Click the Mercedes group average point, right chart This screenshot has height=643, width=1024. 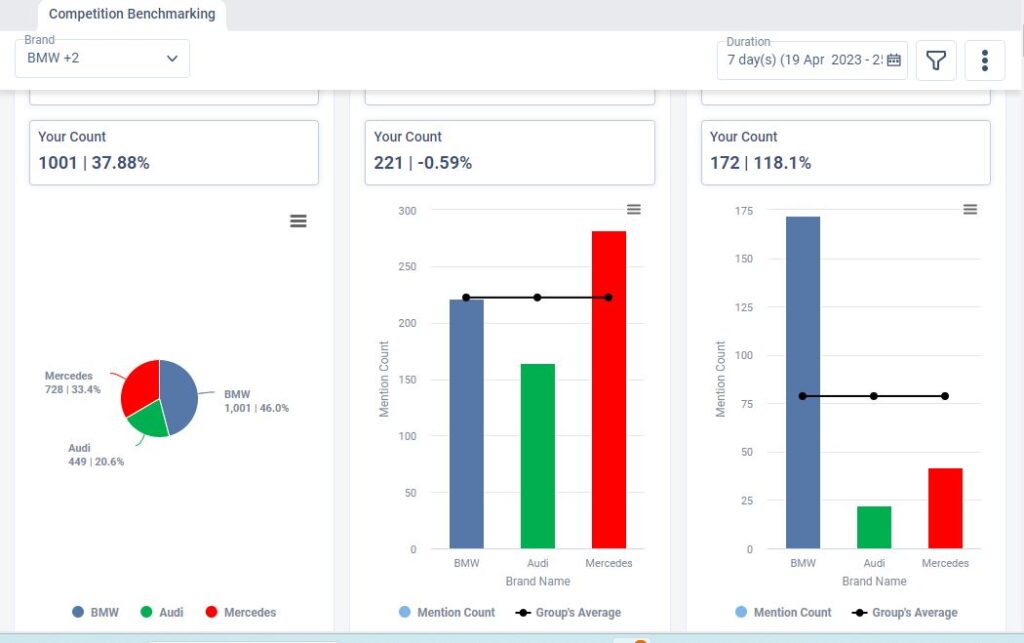click(945, 396)
